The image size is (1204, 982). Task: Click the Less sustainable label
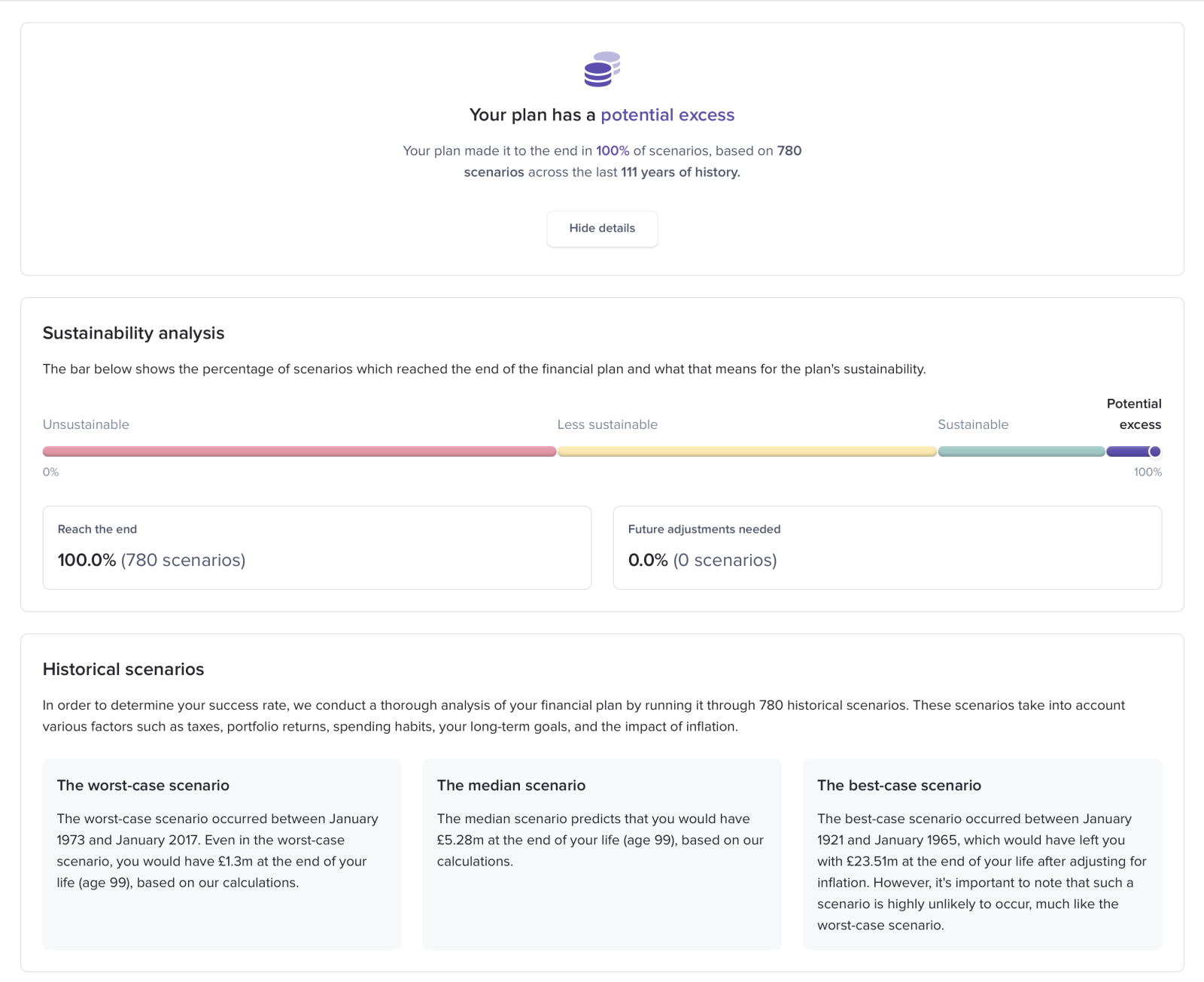(607, 424)
